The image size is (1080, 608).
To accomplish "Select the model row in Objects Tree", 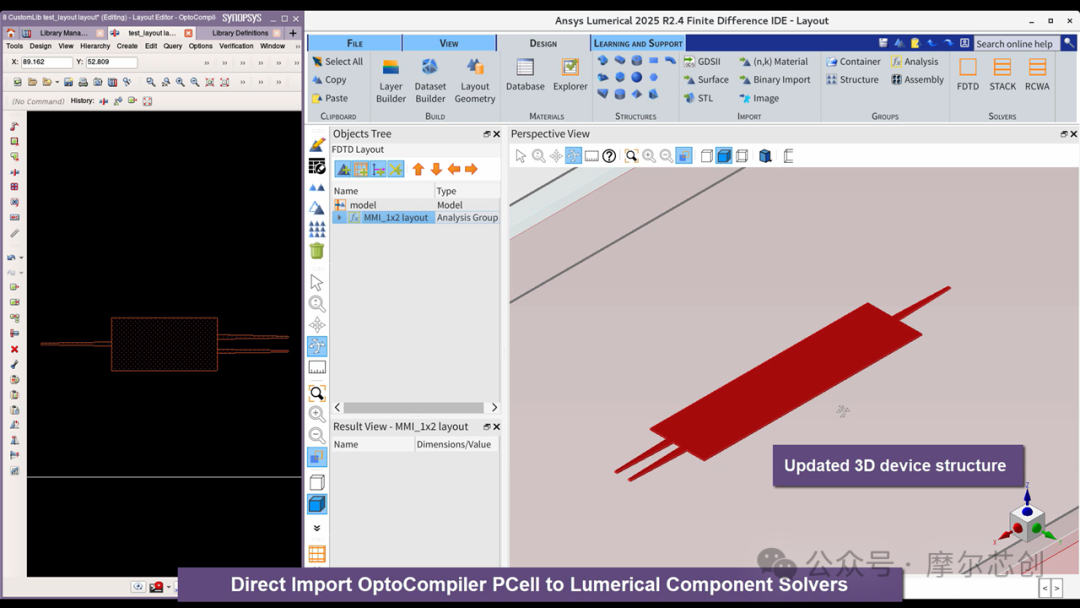I will click(x=416, y=205).
